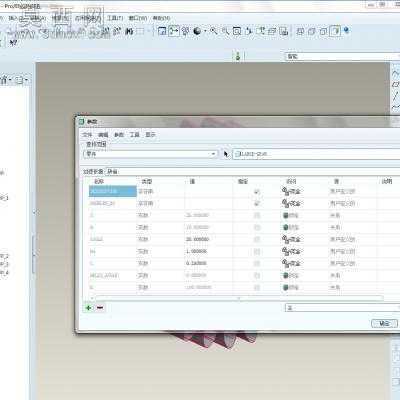The image size is (400, 400).
Task: Open the 零件 look-in dropdown
Action: click(x=150, y=154)
